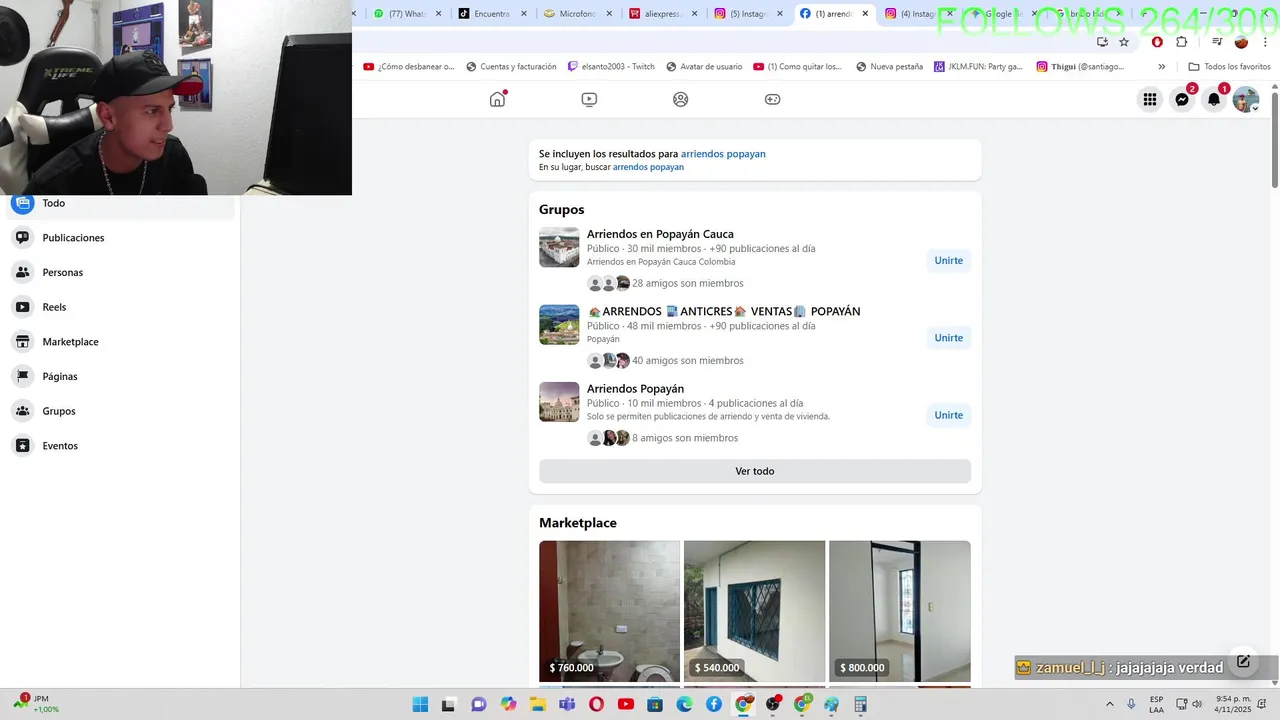Select the Reels filter

coord(121,307)
